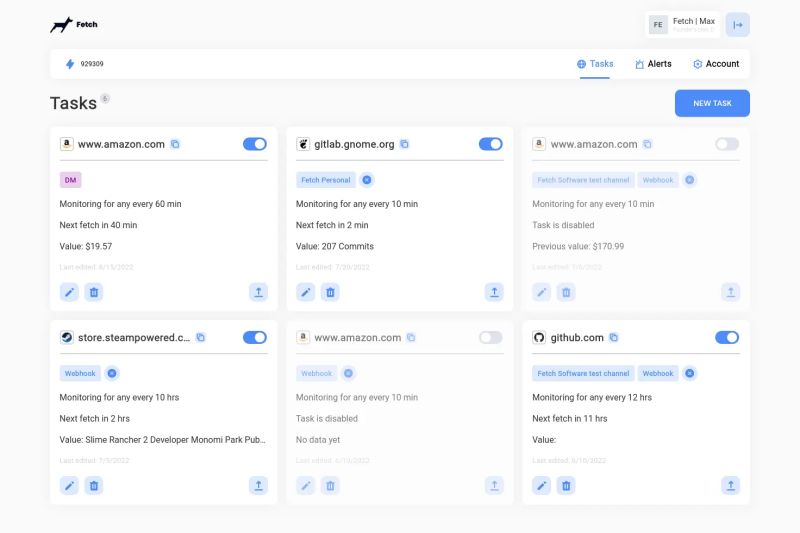Switch to the Tasks tab
800x533 pixels.
[595, 64]
